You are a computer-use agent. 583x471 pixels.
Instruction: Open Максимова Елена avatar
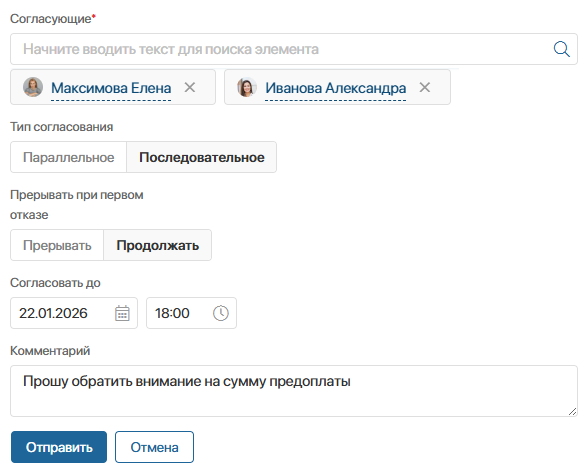33,87
